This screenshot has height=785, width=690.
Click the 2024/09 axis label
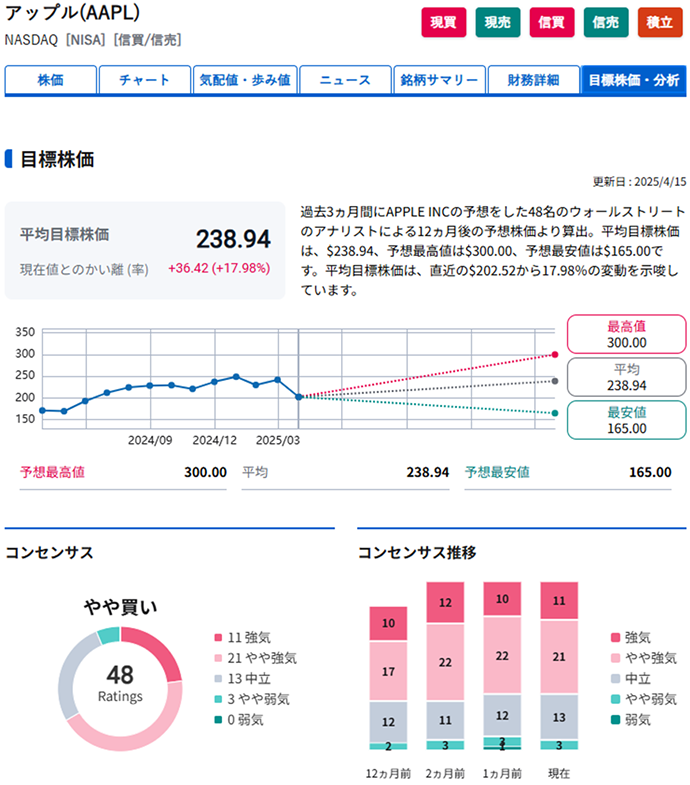click(150, 440)
